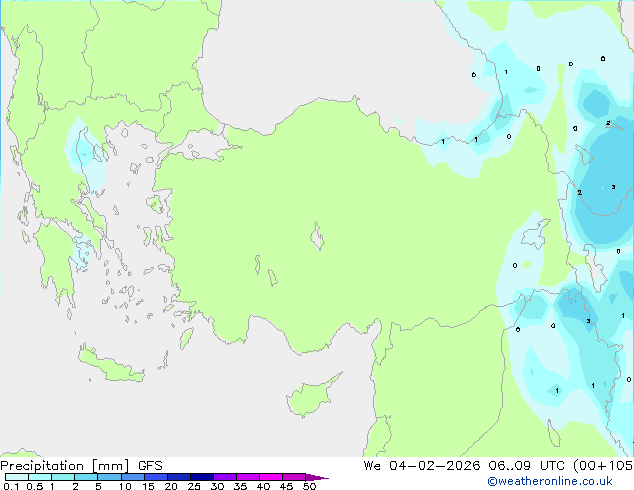Click the '30' legend scale label

[x=217, y=486]
